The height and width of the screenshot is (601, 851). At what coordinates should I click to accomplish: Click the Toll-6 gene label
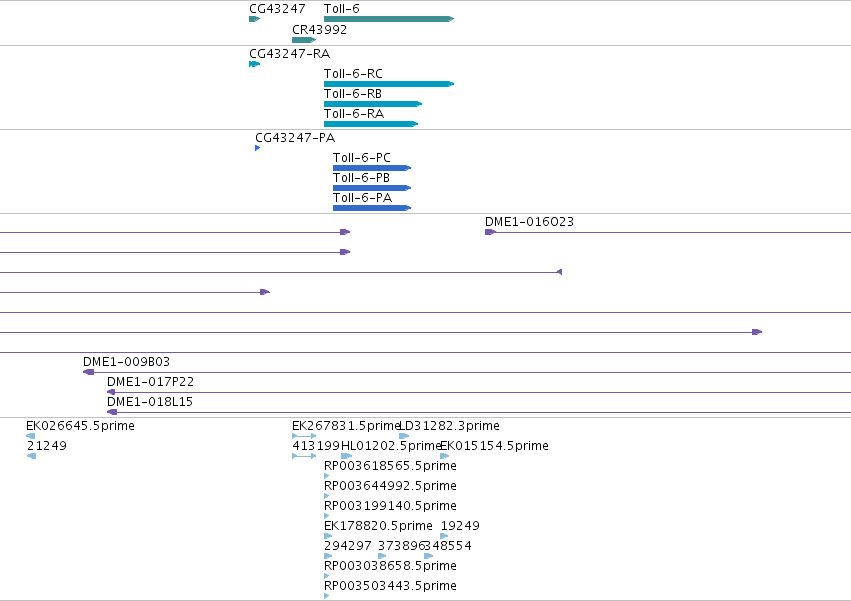(341, 9)
